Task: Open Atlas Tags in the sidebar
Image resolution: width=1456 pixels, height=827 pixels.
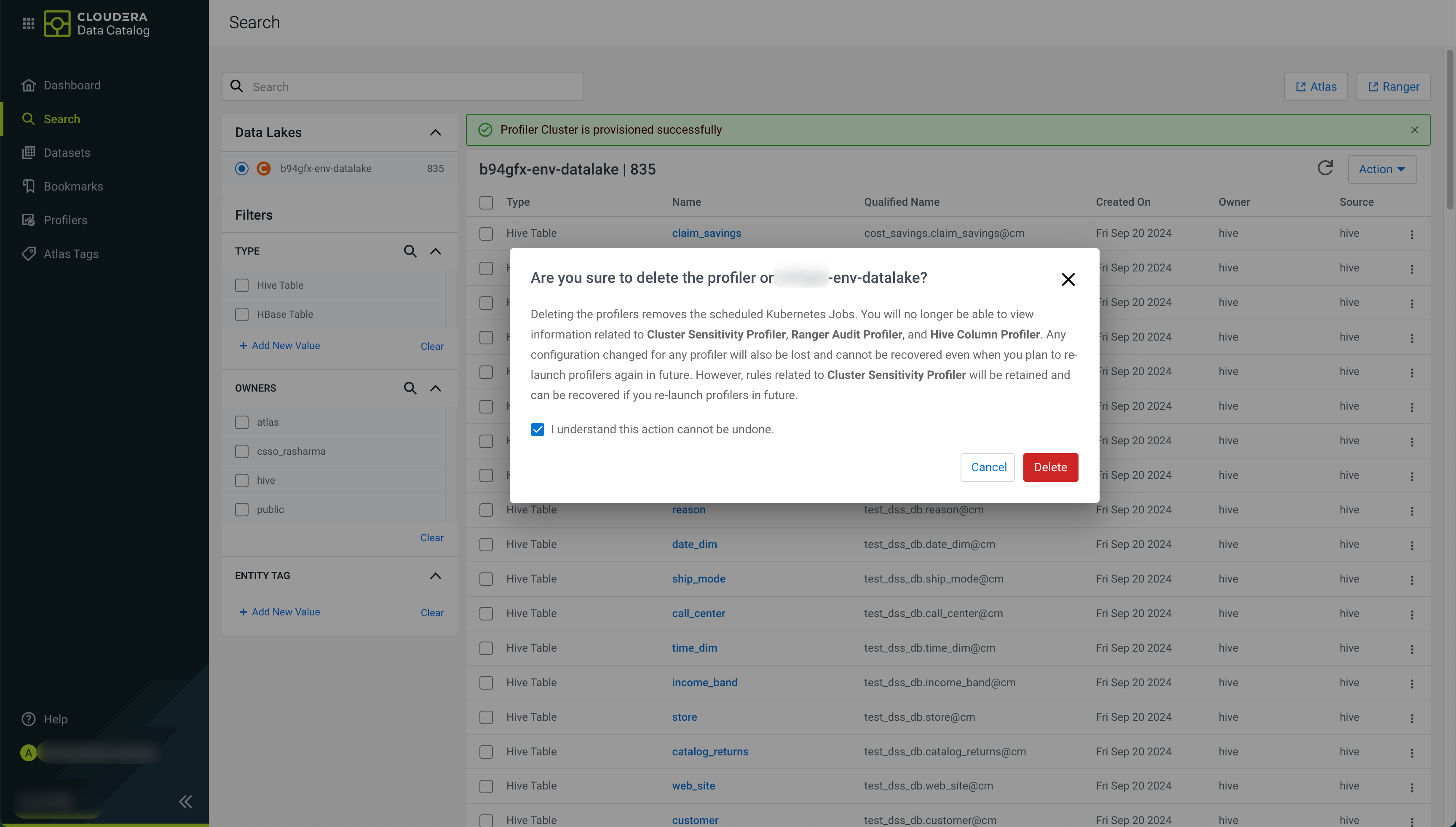Action: coord(71,254)
